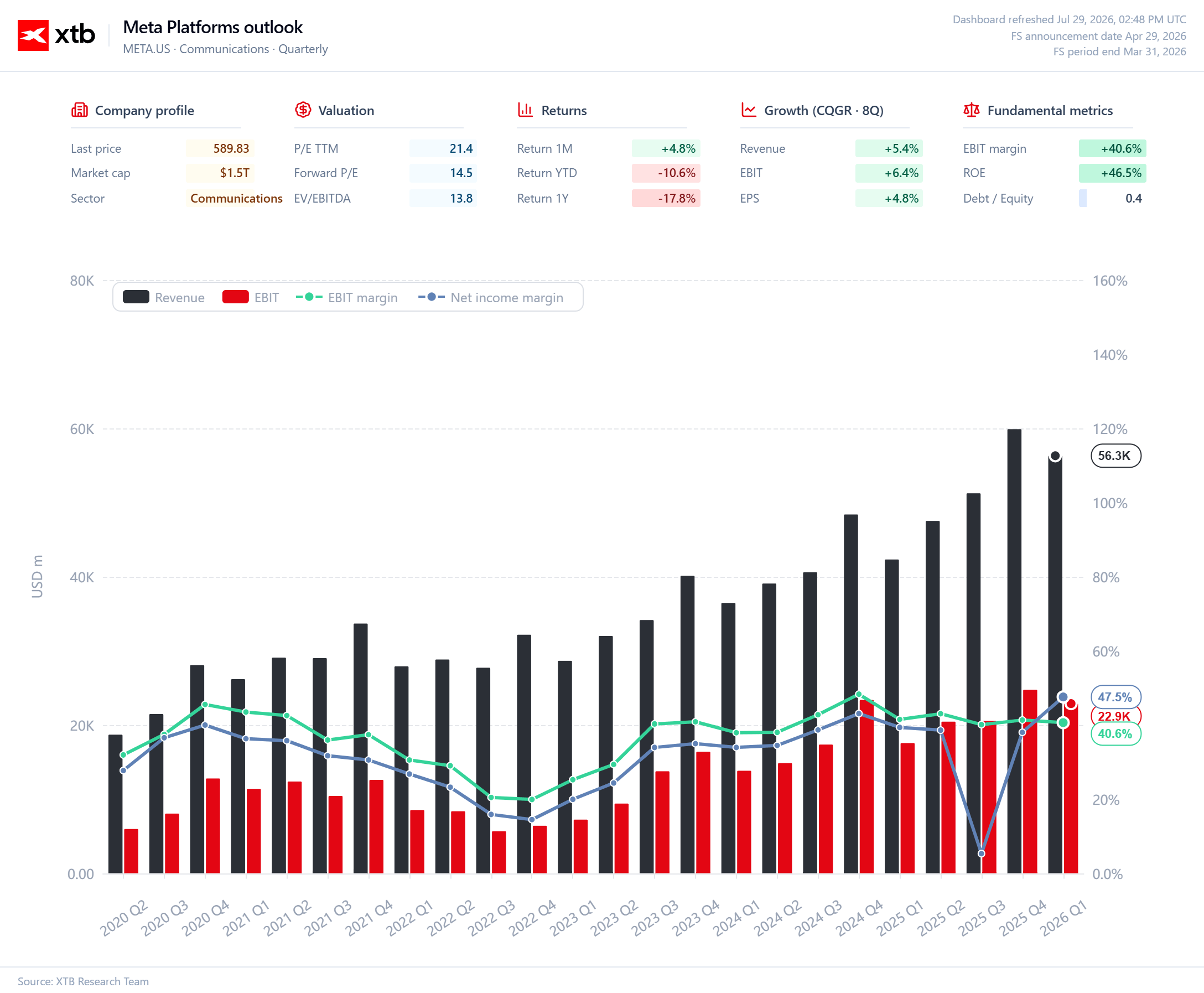Click the P/E TTM value 21.4
The width and height of the screenshot is (1204, 993).
coord(461,149)
